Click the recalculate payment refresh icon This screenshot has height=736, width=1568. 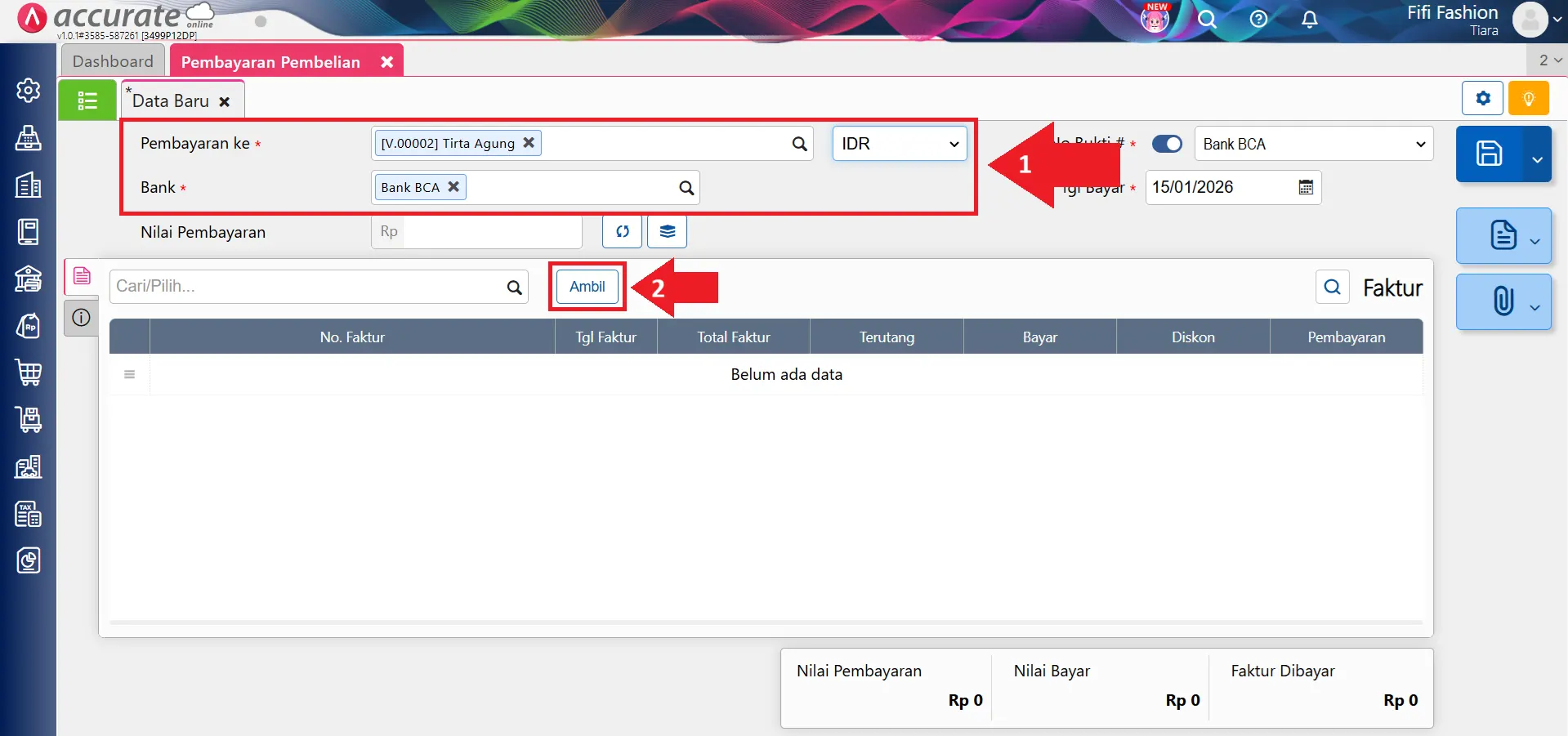(623, 232)
